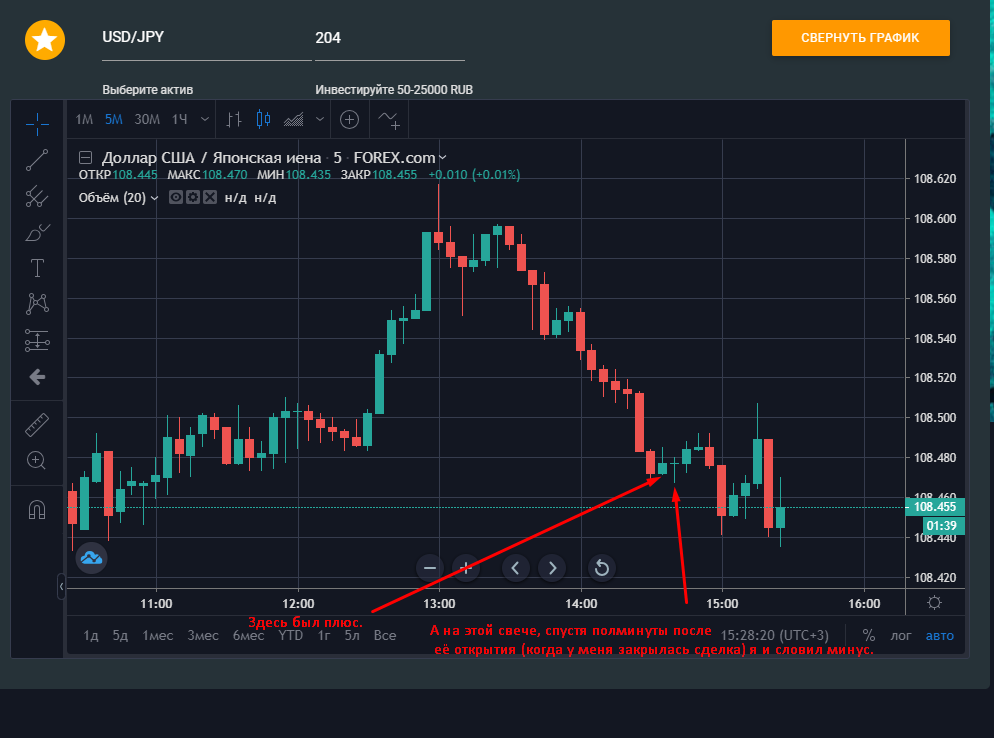Toggle the magnet snap mode
This screenshot has height=738, width=994.
click(x=37, y=509)
